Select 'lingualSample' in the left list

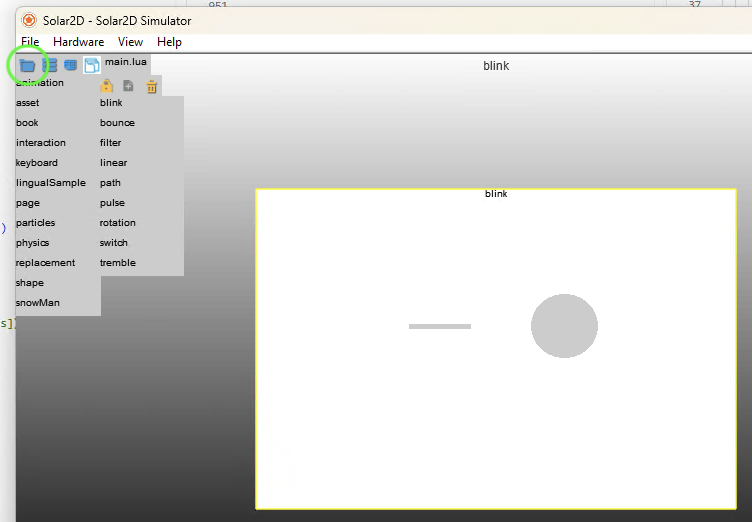click(x=51, y=183)
